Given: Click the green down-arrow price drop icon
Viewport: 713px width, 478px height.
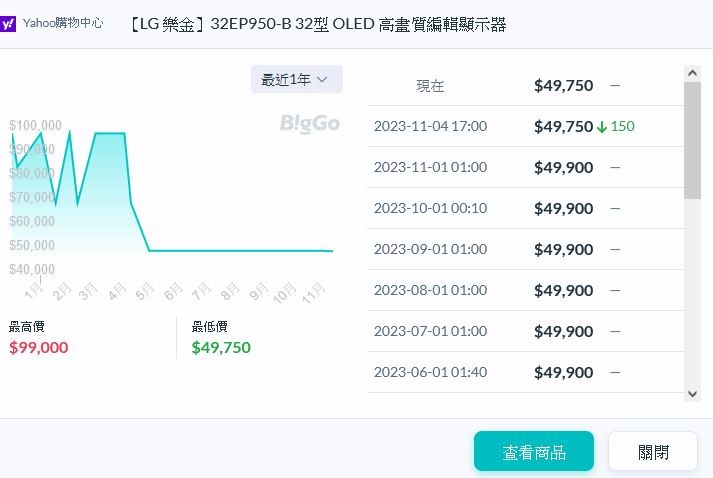Looking at the screenshot, I should click(602, 127).
